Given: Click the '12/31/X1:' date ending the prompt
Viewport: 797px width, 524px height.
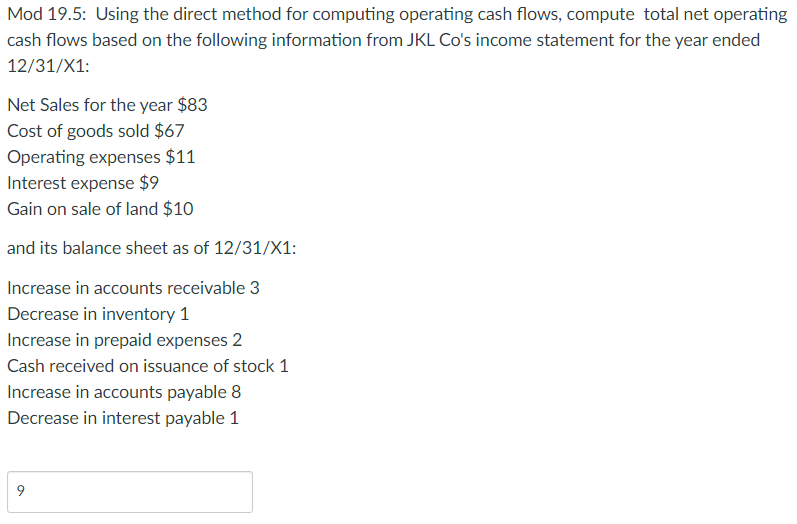Looking at the screenshot, I should [x=48, y=66].
